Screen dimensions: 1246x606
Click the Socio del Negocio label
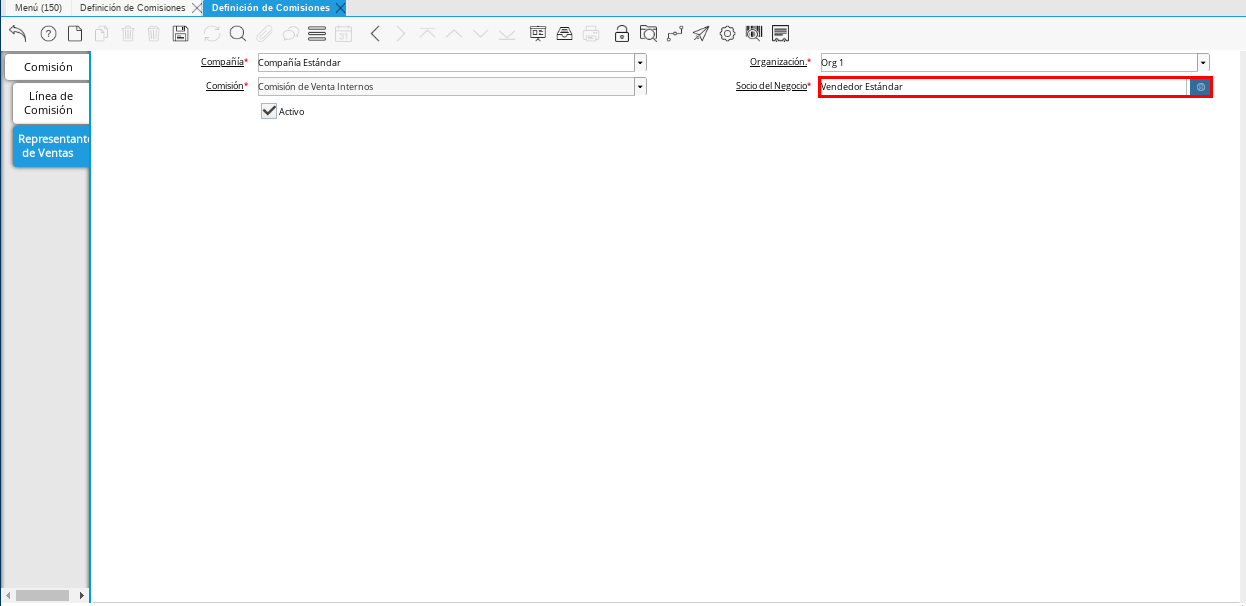tap(771, 86)
